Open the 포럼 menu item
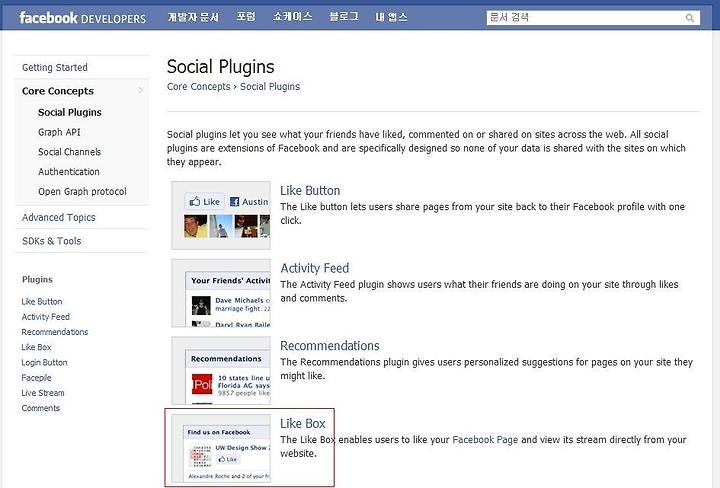The height and width of the screenshot is (488, 720). tap(246, 17)
